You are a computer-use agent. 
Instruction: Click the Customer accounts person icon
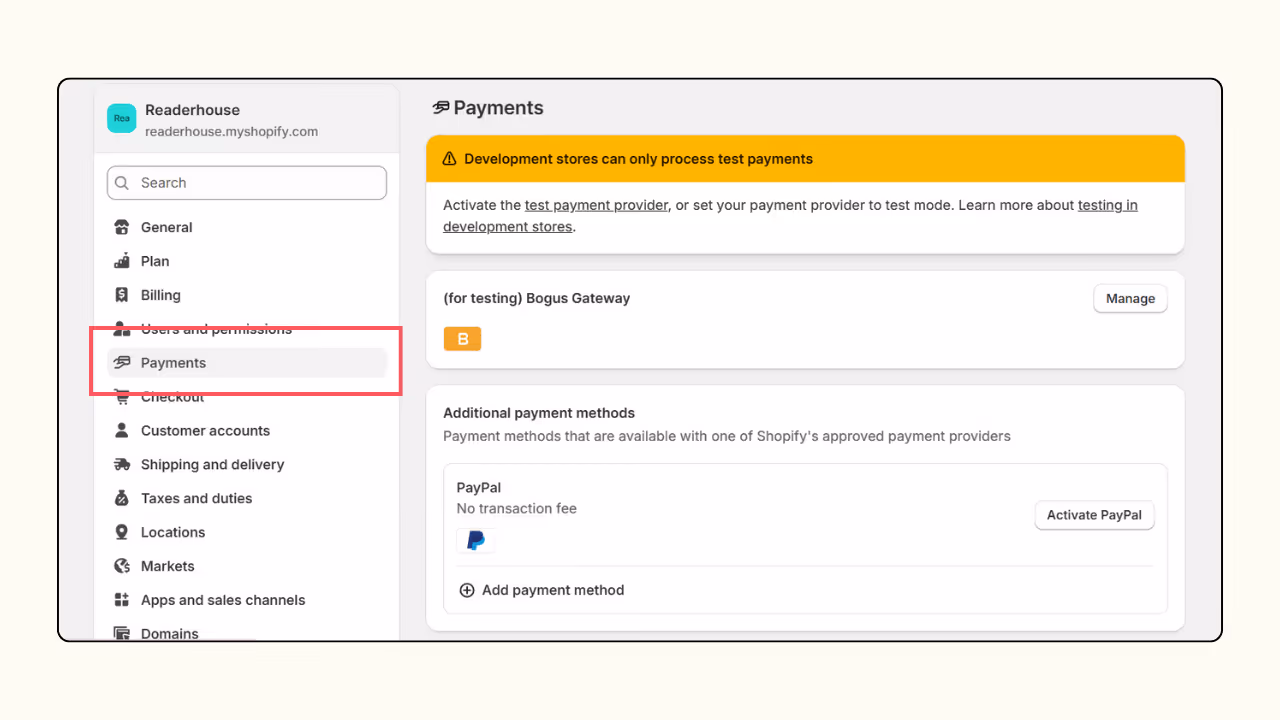coord(122,431)
